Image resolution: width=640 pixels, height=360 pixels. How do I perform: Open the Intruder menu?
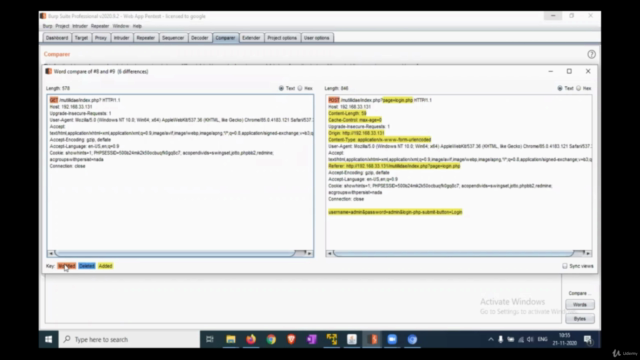click(80, 26)
